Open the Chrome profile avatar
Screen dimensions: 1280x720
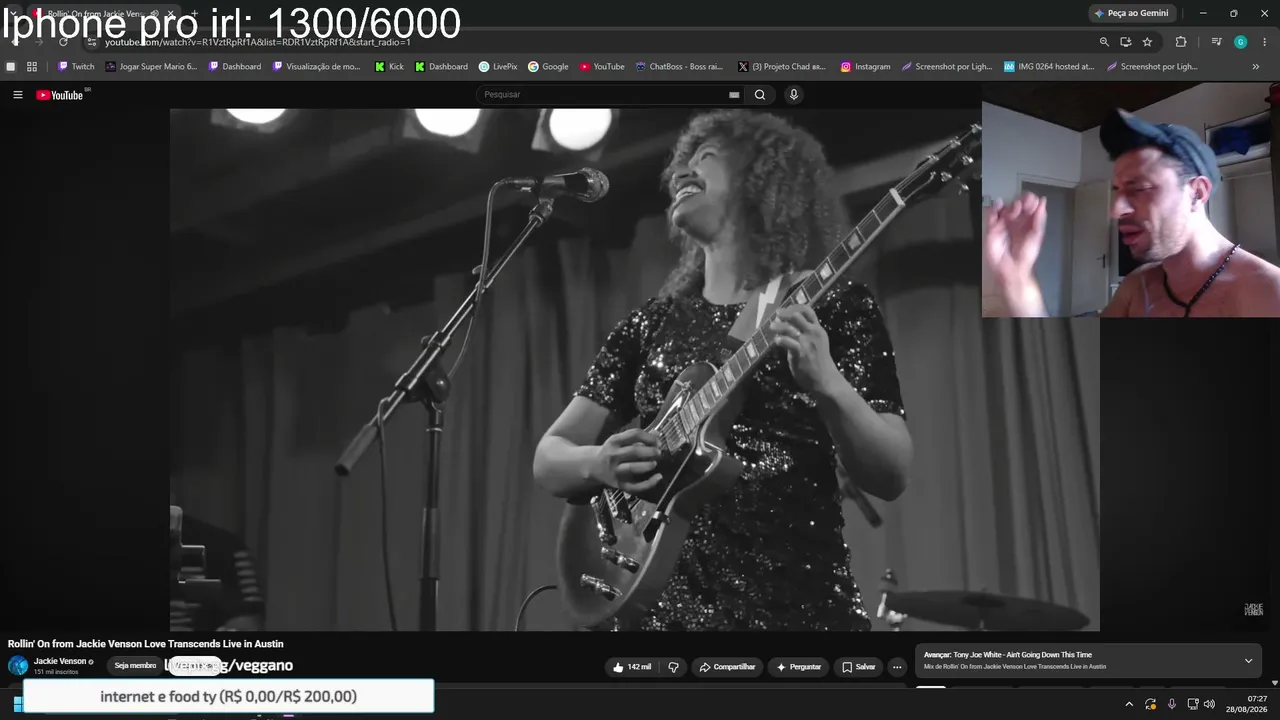coord(1240,42)
